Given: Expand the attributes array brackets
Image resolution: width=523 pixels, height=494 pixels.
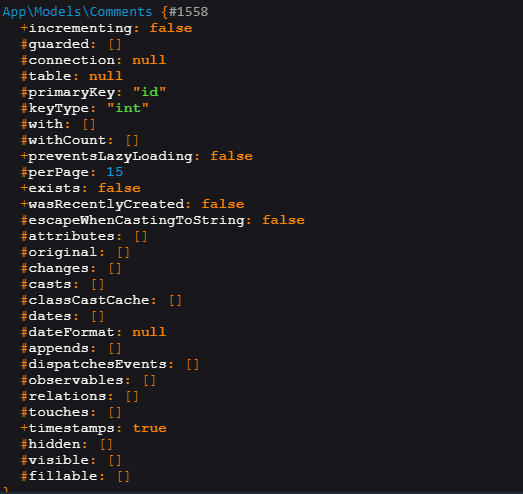Looking at the screenshot, I should 141,236.
